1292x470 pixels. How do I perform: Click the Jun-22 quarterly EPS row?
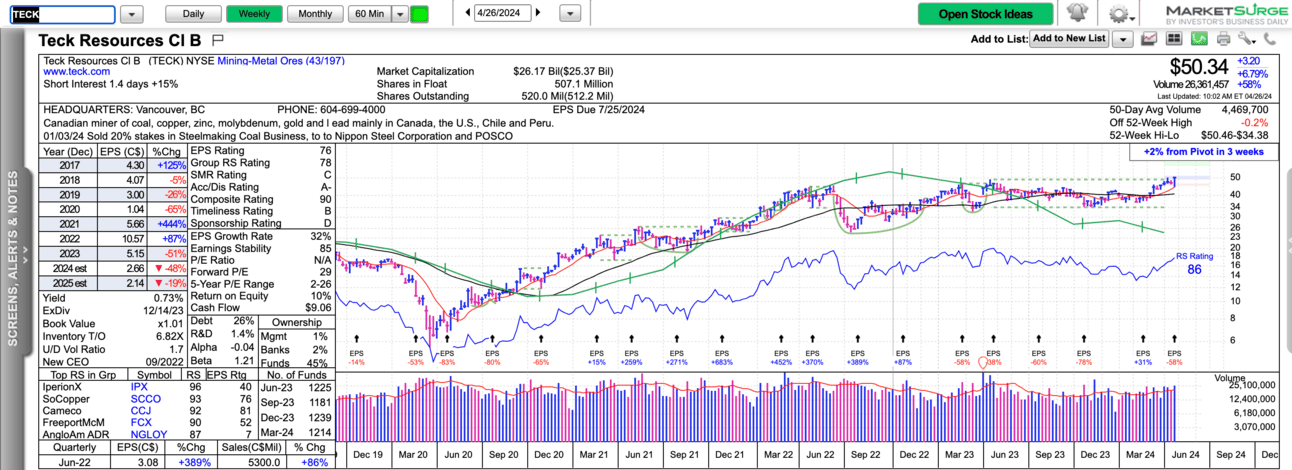(186, 463)
